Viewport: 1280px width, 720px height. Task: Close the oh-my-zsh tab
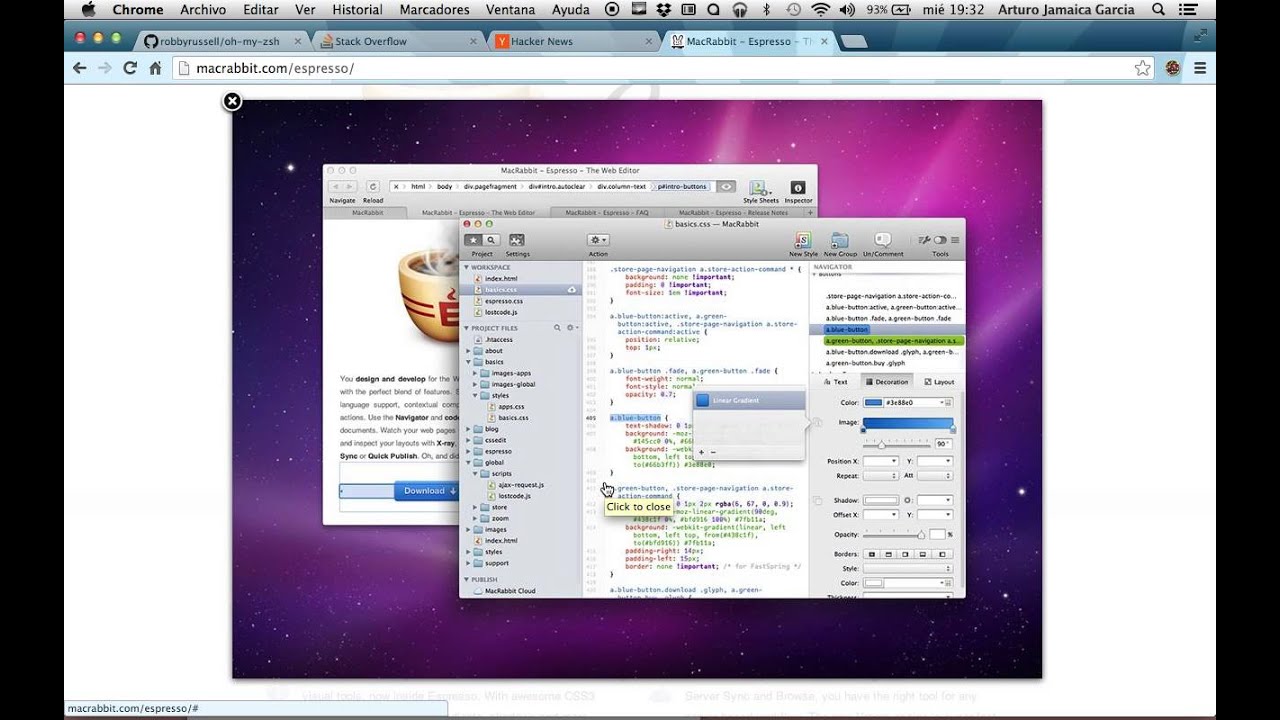[299, 41]
